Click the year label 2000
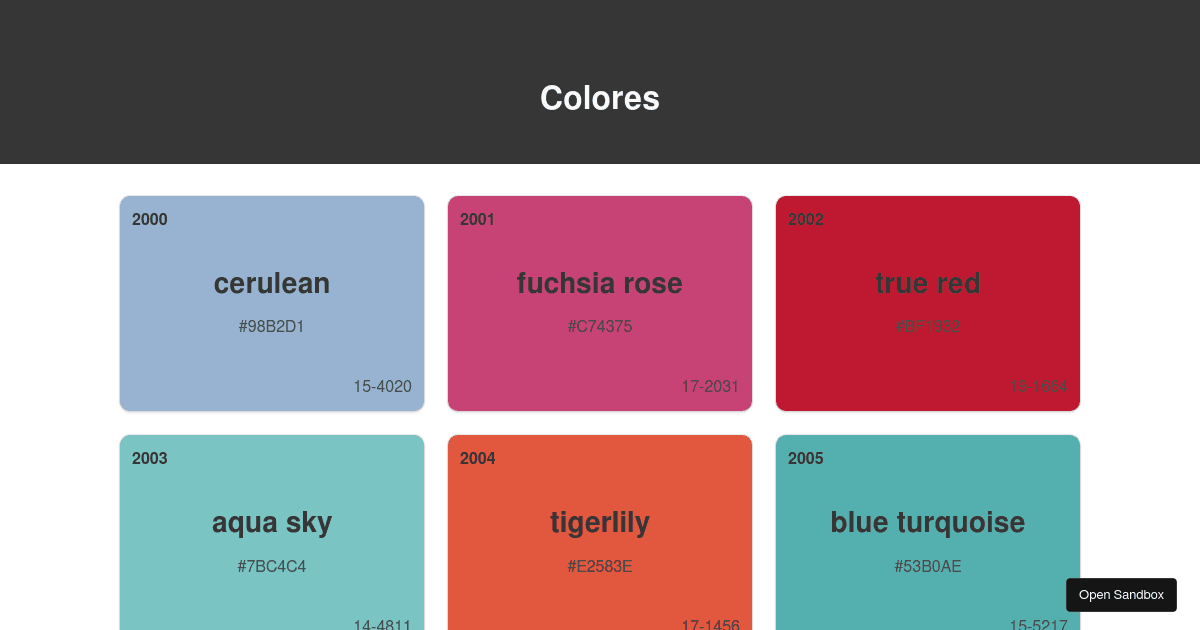 tap(150, 219)
